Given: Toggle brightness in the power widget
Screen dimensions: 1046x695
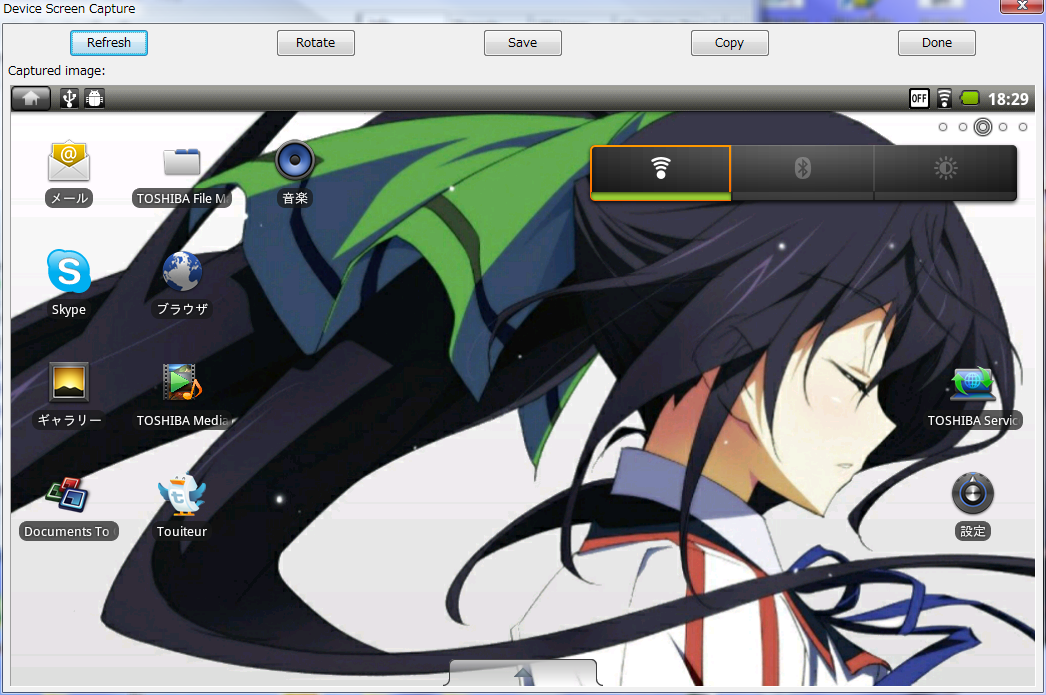Looking at the screenshot, I should pos(945,173).
